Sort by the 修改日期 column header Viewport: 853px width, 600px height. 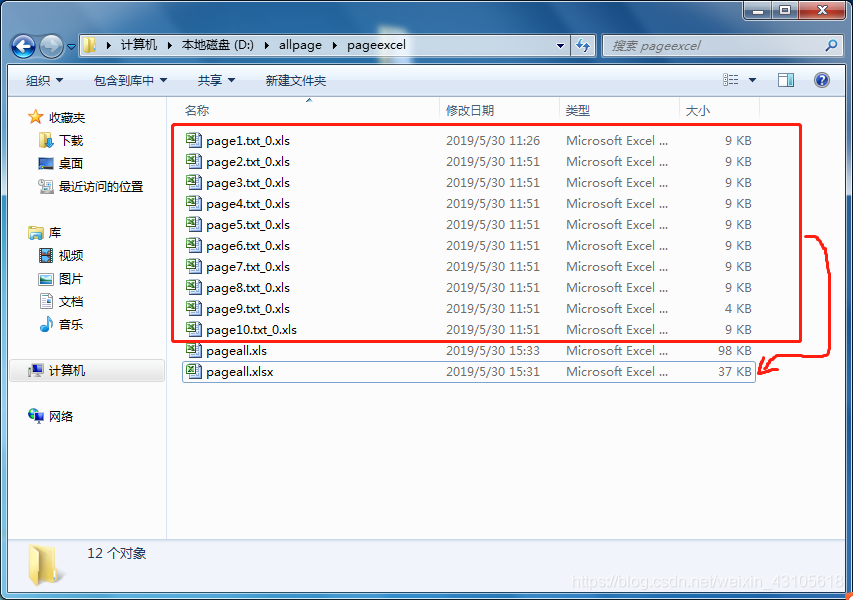(x=470, y=110)
